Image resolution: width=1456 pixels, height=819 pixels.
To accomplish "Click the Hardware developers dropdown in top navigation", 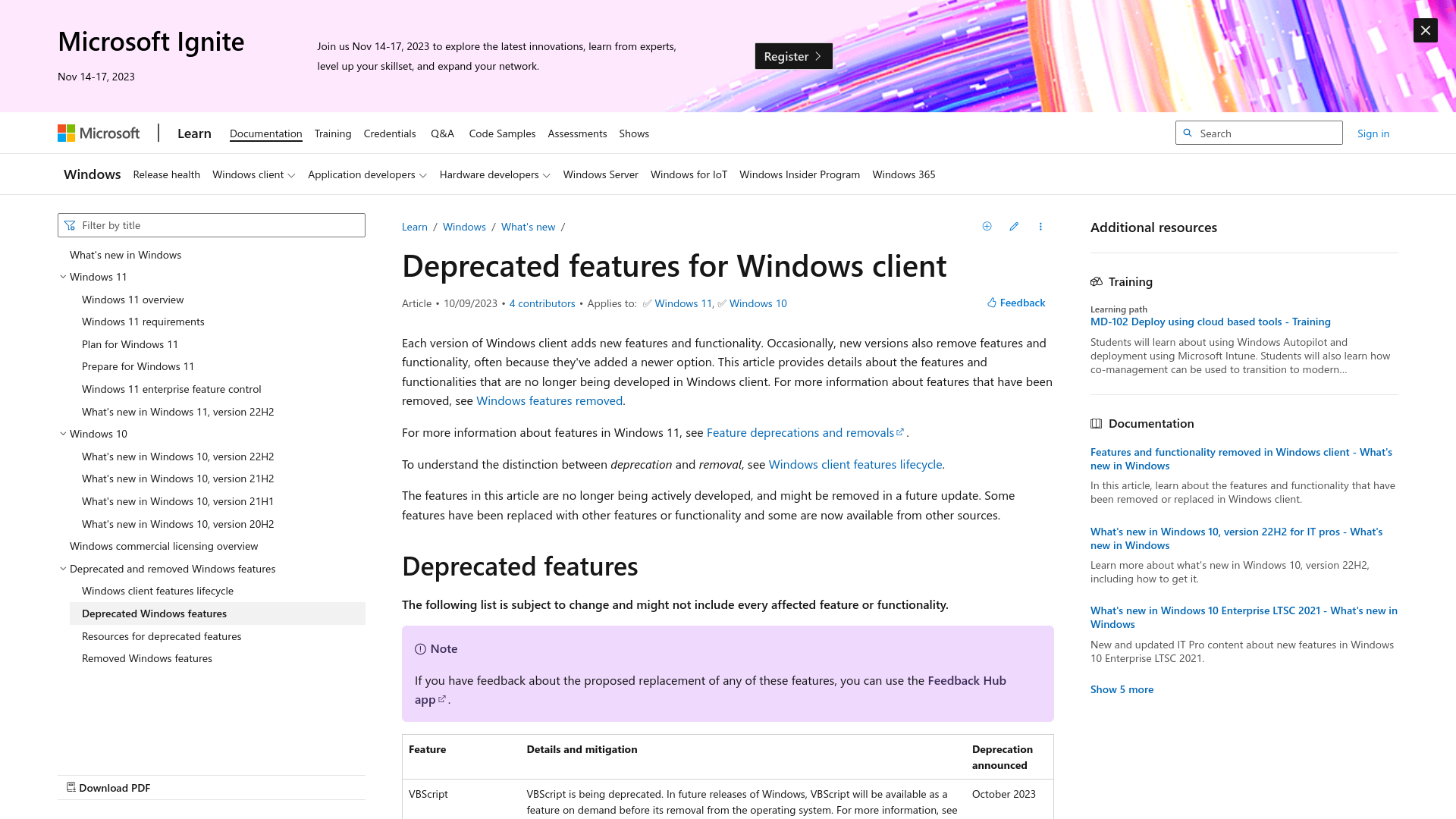I will pyautogui.click(x=495, y=173).
